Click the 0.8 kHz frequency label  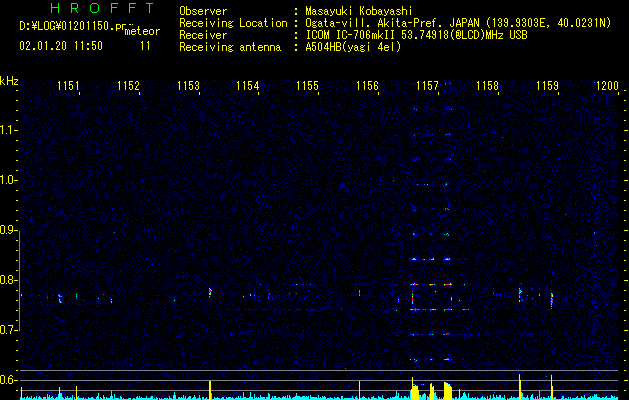(8, 280)
